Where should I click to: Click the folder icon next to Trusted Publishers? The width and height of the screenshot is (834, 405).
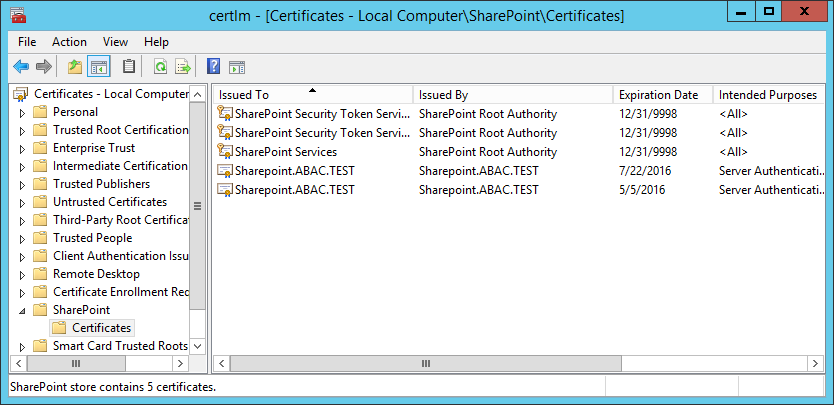pos(40,184)
